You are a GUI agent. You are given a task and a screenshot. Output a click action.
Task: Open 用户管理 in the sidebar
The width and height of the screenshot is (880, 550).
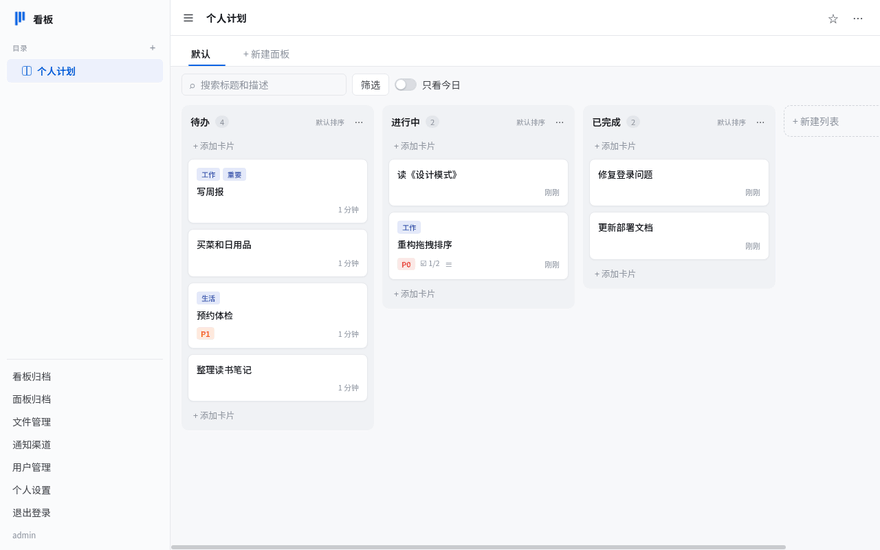[32, 467]
